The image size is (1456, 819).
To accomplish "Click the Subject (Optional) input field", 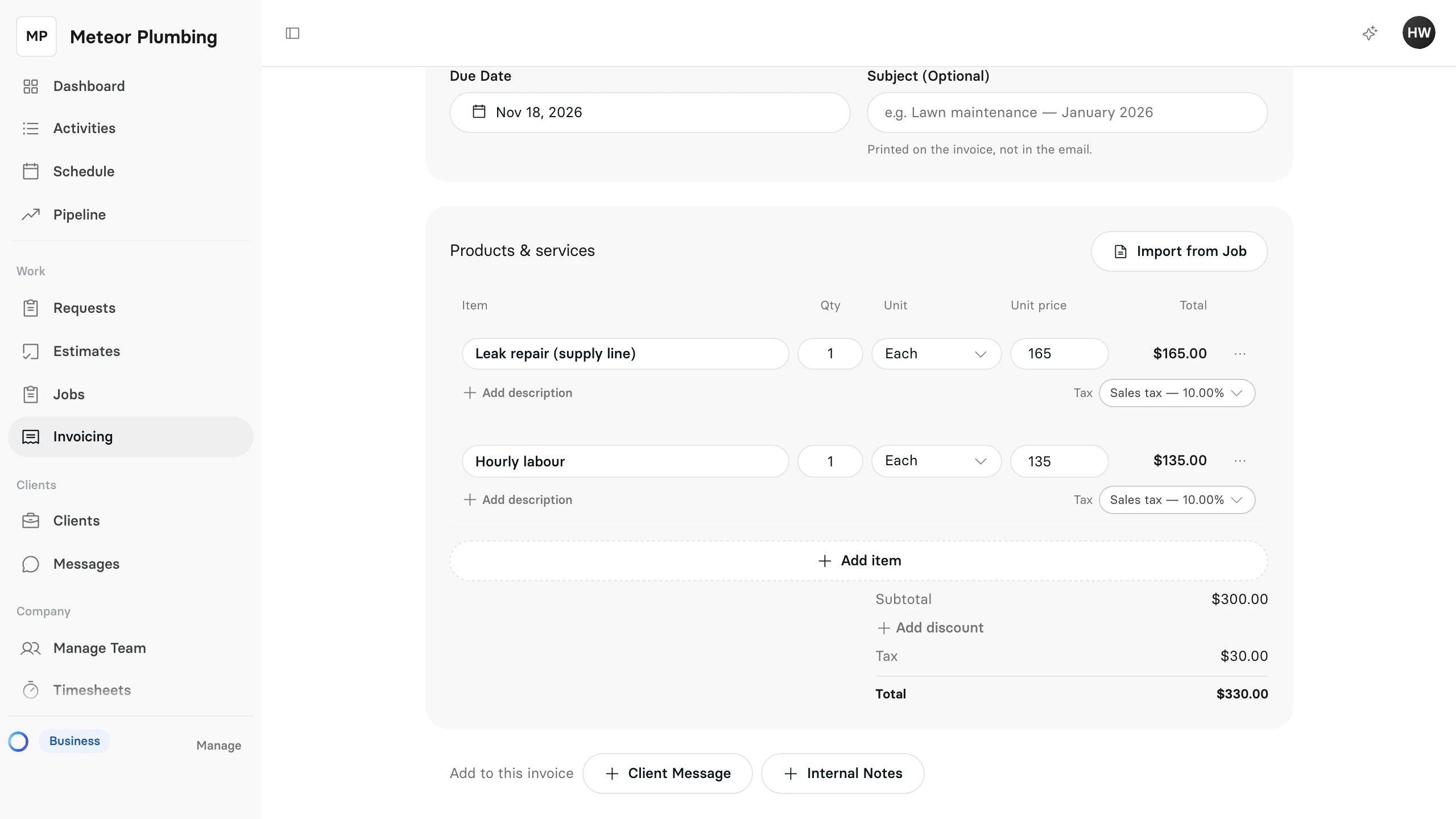I will pyautogui.click(x=1067, y=113).
